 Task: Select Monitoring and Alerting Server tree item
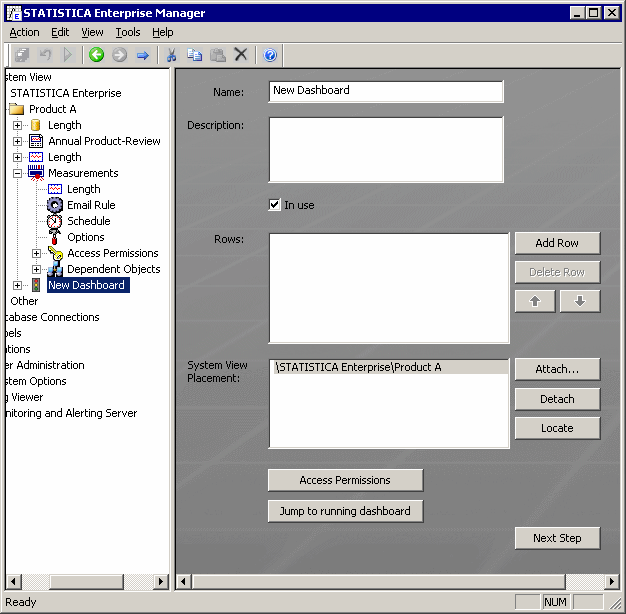click(x=71, y=413)
